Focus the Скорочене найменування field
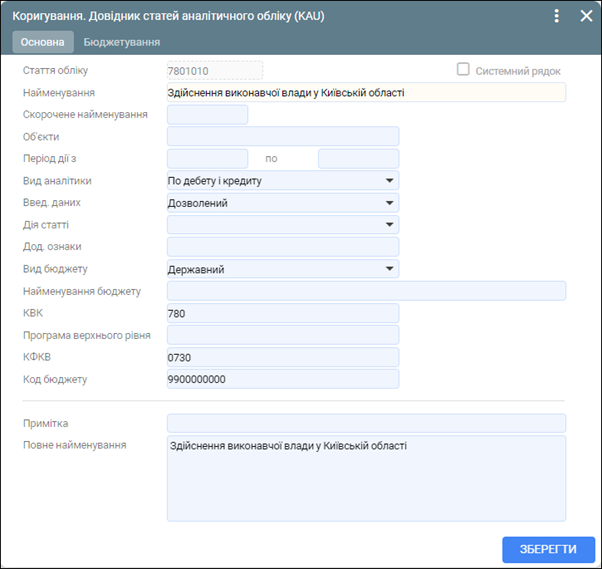The width and height of the screenshot is (602, 569). coord(207,115)
